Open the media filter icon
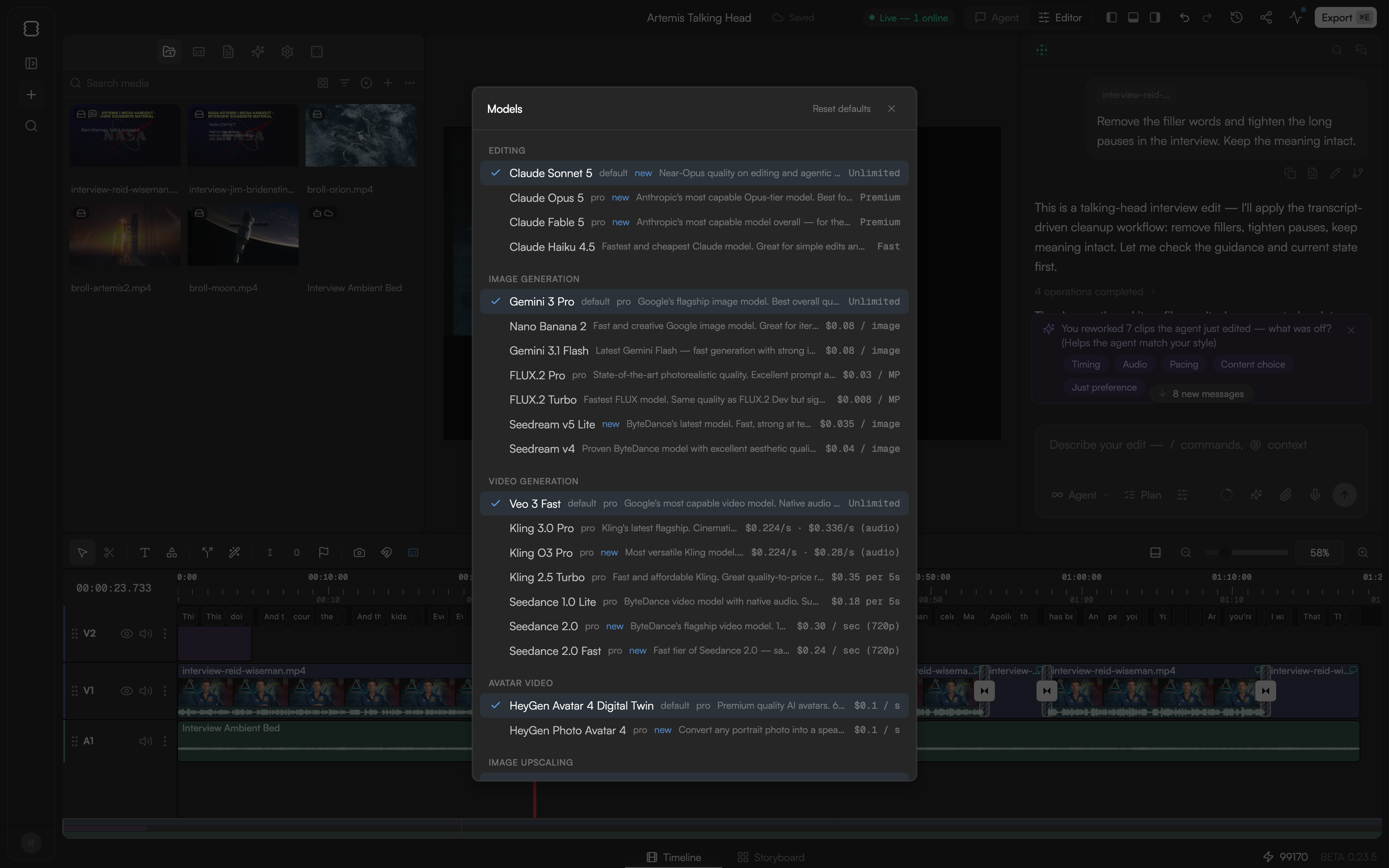 (344, 83)
